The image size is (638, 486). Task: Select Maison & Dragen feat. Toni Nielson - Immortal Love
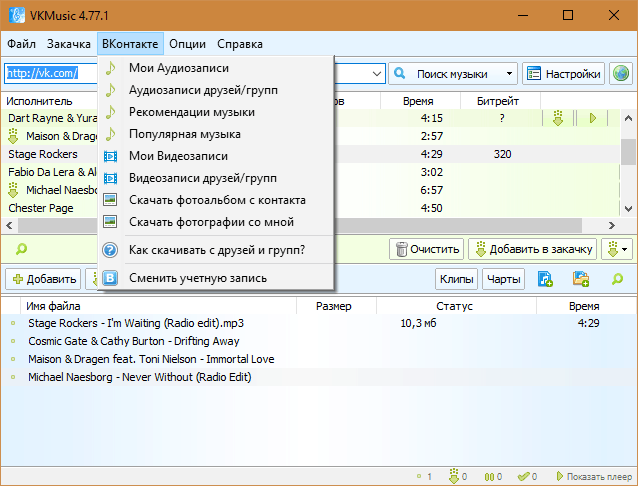(x=319, y=359)
